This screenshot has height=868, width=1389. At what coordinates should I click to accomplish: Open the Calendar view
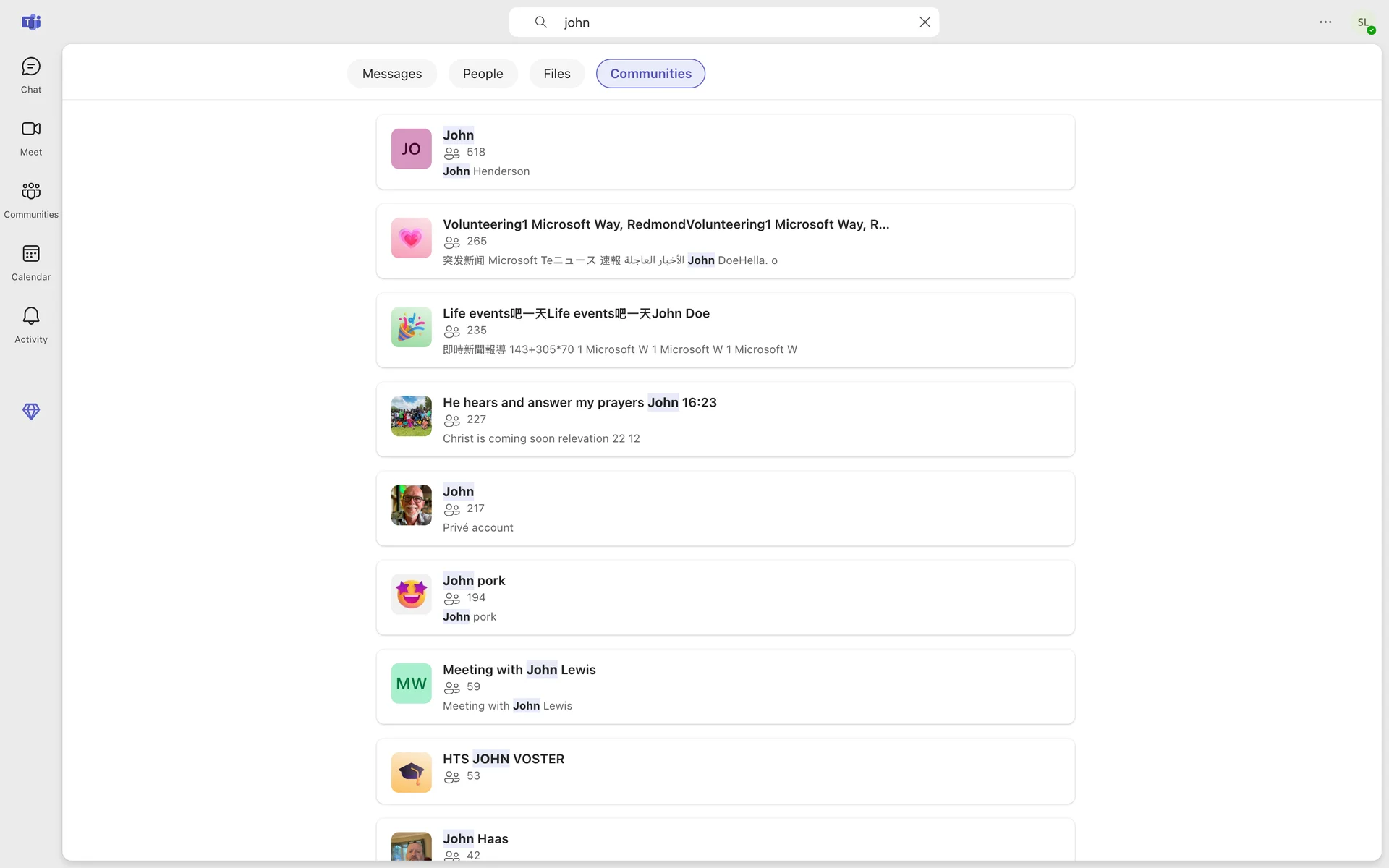point(30,262)
